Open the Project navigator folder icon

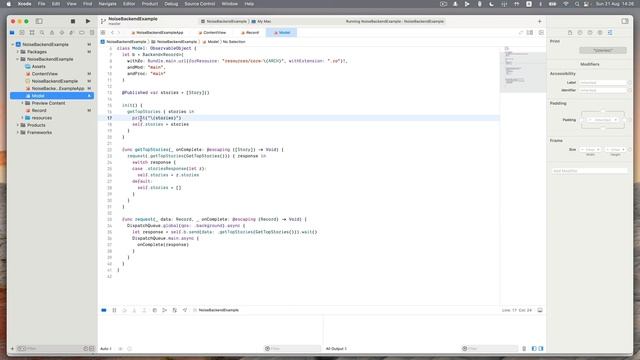tap(12, 33)
